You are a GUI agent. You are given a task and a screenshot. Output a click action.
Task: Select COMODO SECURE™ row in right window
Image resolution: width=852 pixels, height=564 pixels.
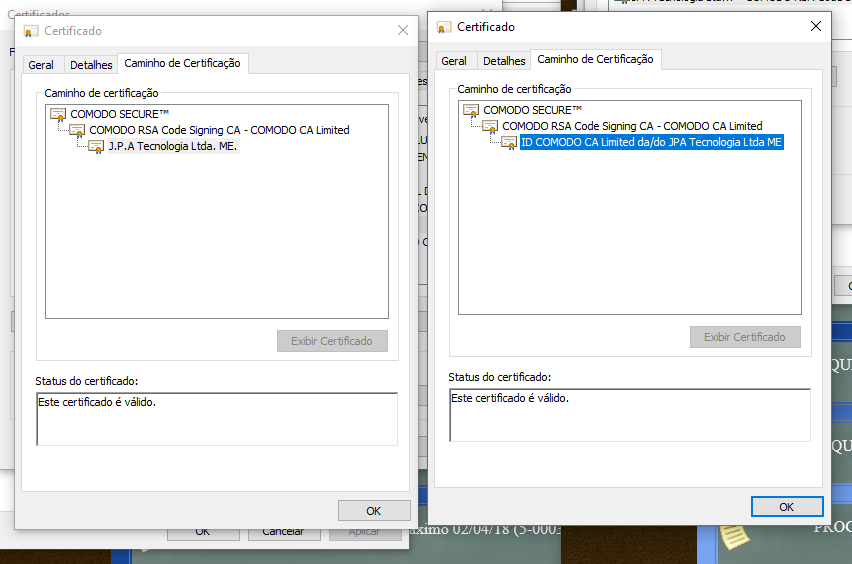coord(532,110)
